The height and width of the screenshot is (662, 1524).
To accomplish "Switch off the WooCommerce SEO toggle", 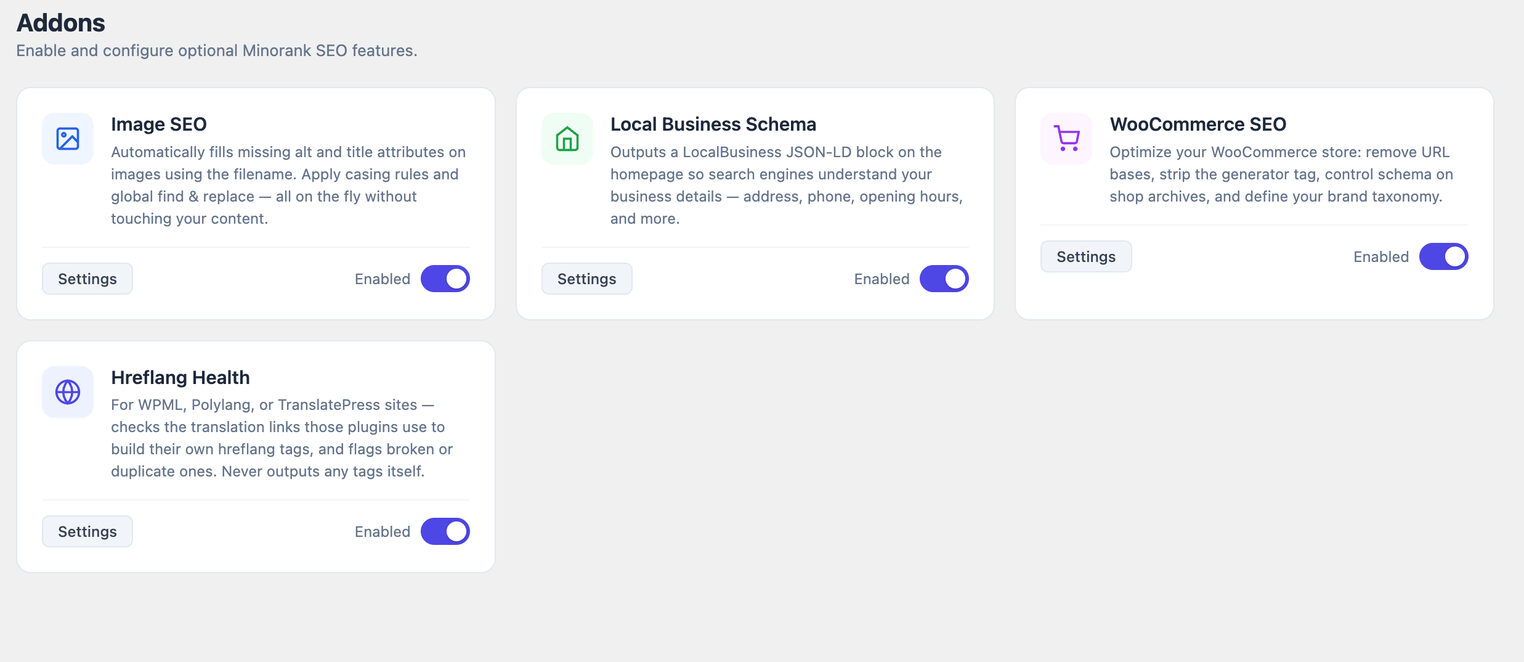I will 1444,257.
